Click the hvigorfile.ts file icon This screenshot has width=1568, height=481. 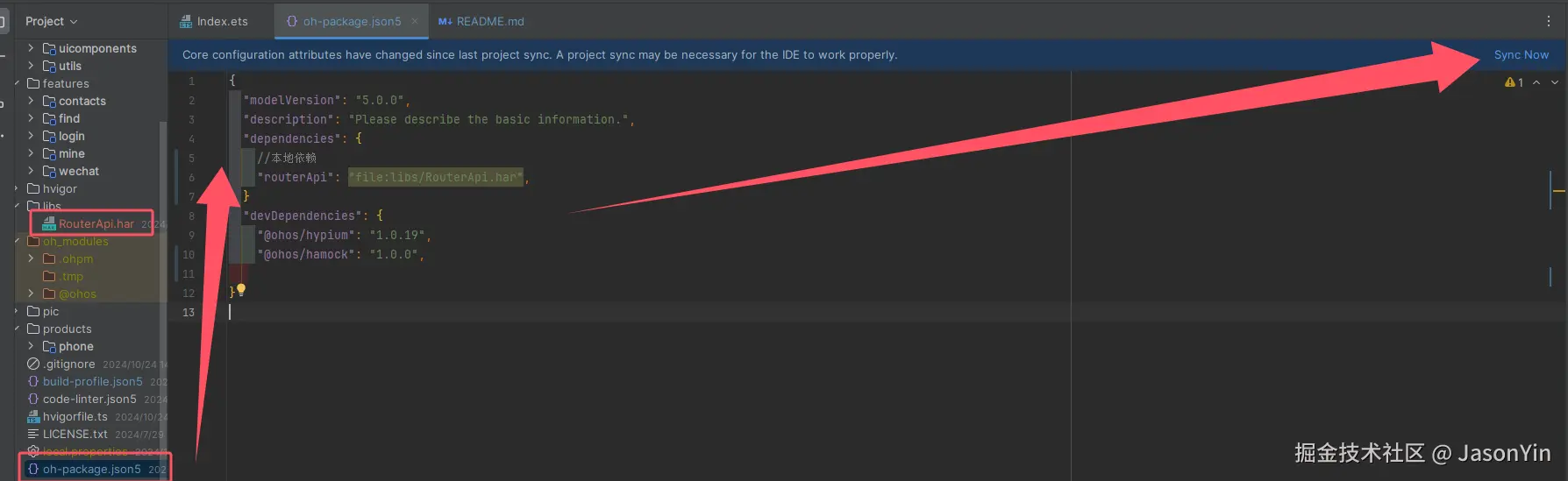[33, 416]
